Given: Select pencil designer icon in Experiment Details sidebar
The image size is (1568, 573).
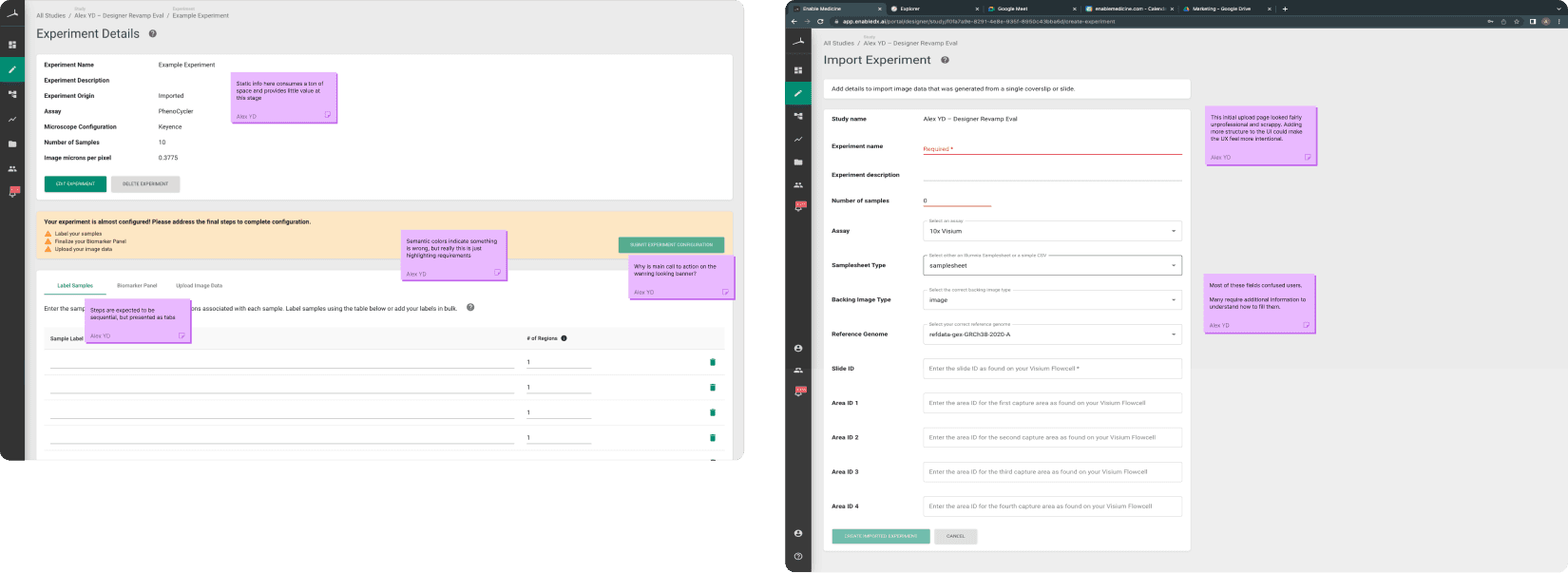Looking at the screenshot, I should point(12,69).
